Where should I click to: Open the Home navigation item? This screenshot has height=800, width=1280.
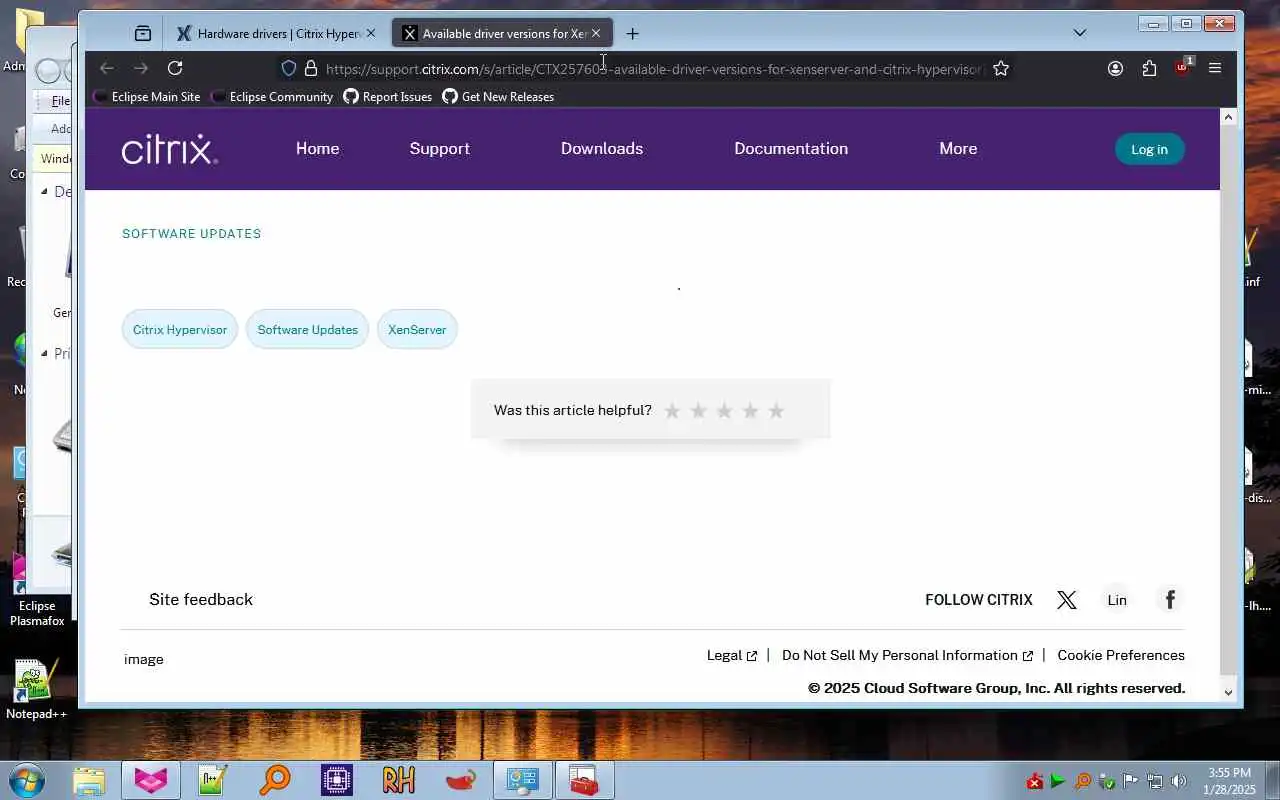[318, 148]
